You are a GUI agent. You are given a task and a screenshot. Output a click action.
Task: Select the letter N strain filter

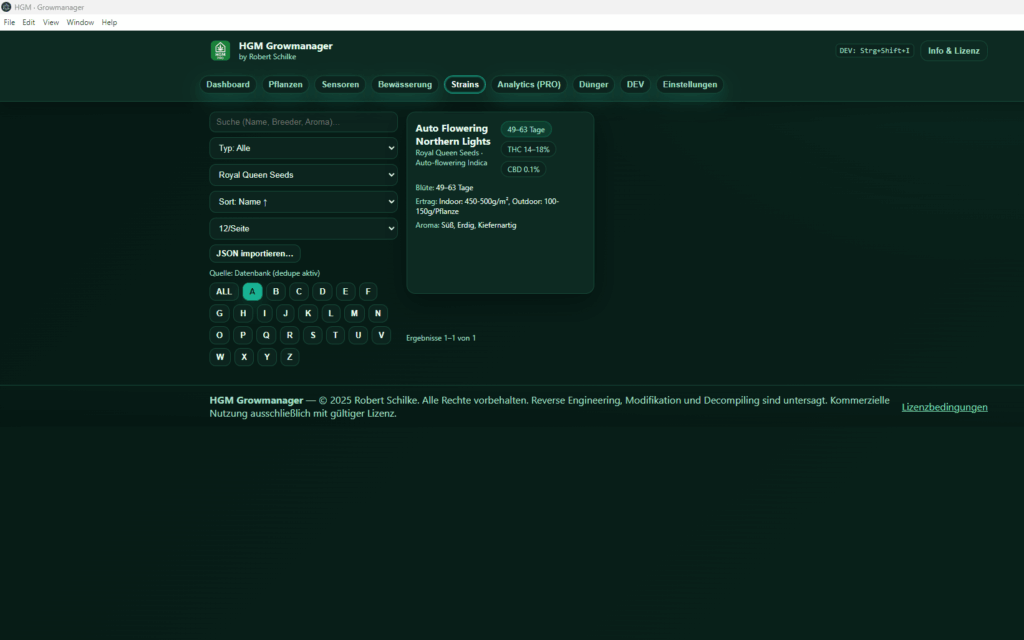[377, 313]
